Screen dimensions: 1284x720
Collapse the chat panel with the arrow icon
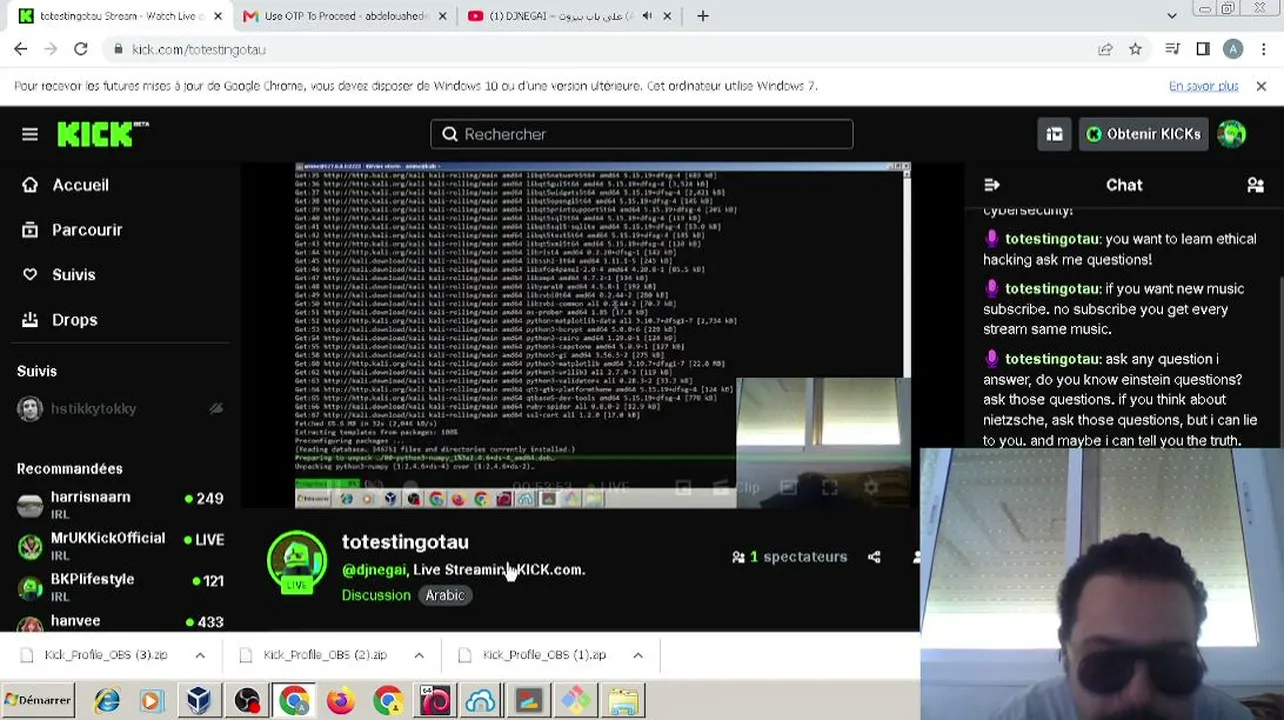(x=992, y=185)
